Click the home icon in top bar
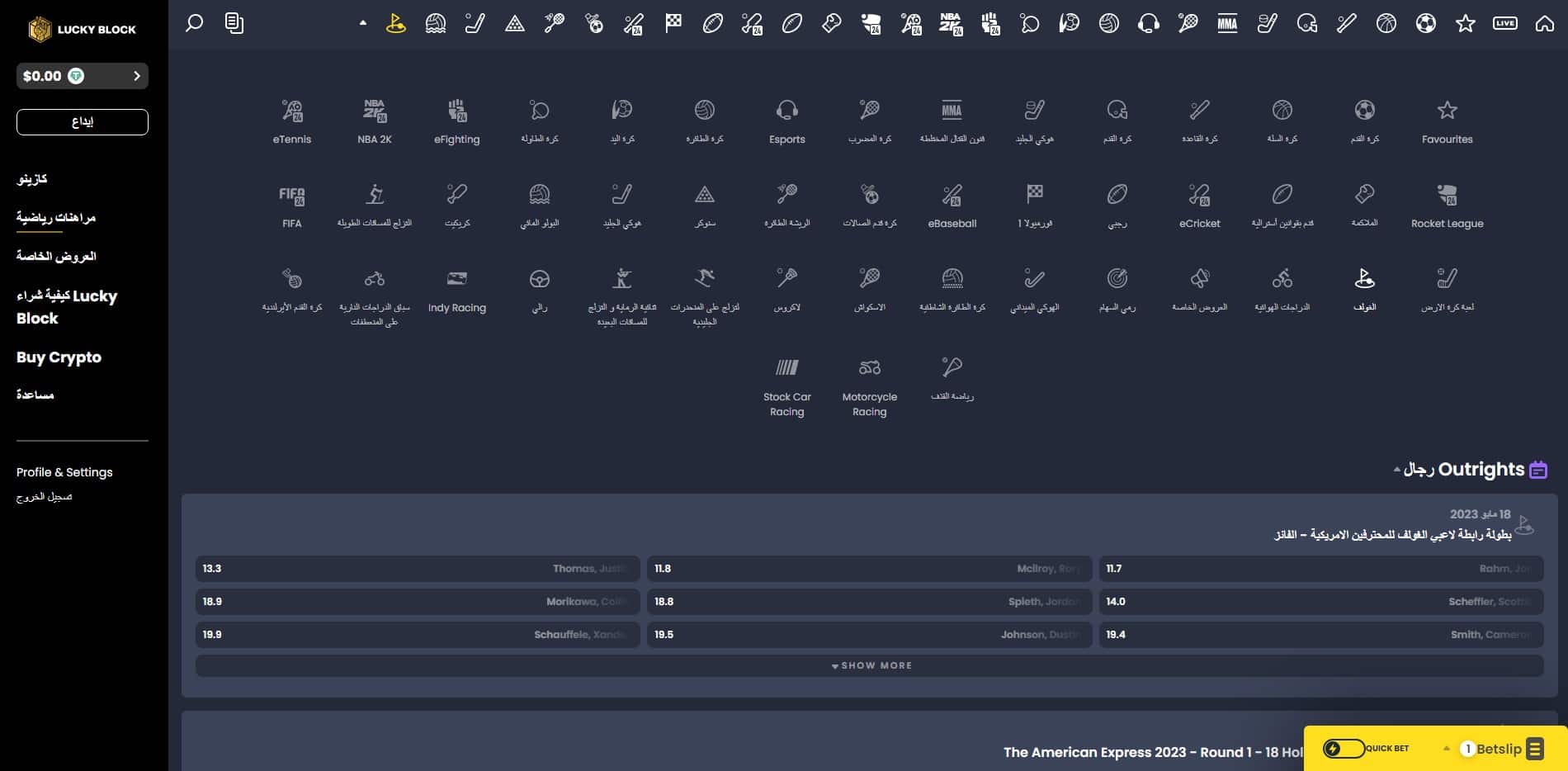This screenshot has height=771, width=1568. 1544,23
